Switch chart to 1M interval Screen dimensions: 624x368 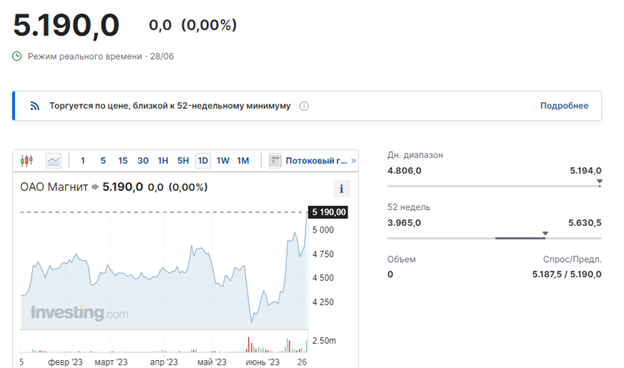243,161
